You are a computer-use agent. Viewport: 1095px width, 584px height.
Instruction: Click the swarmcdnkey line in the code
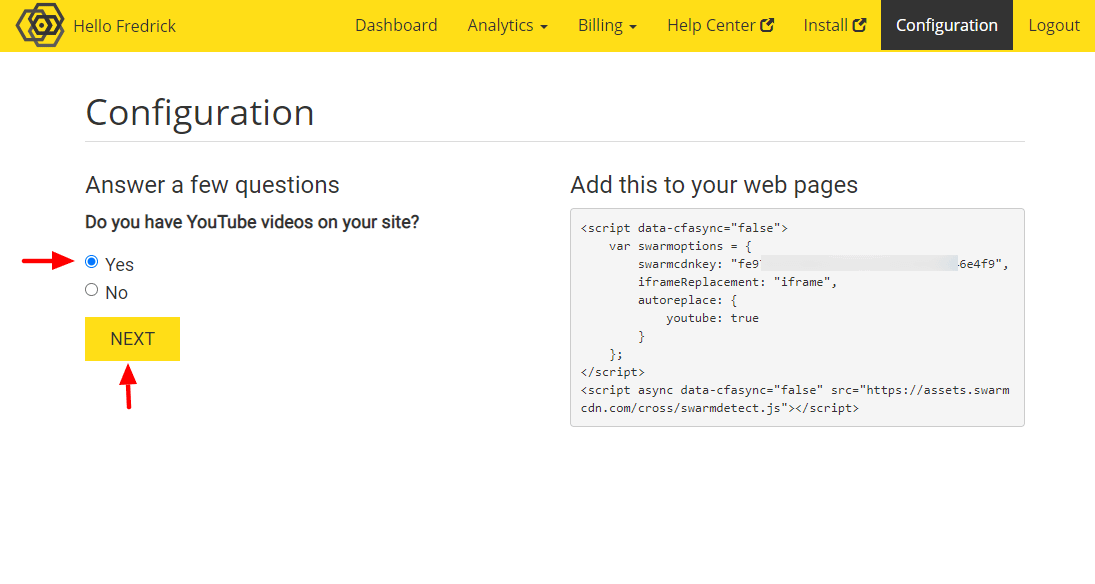(823, 264)
